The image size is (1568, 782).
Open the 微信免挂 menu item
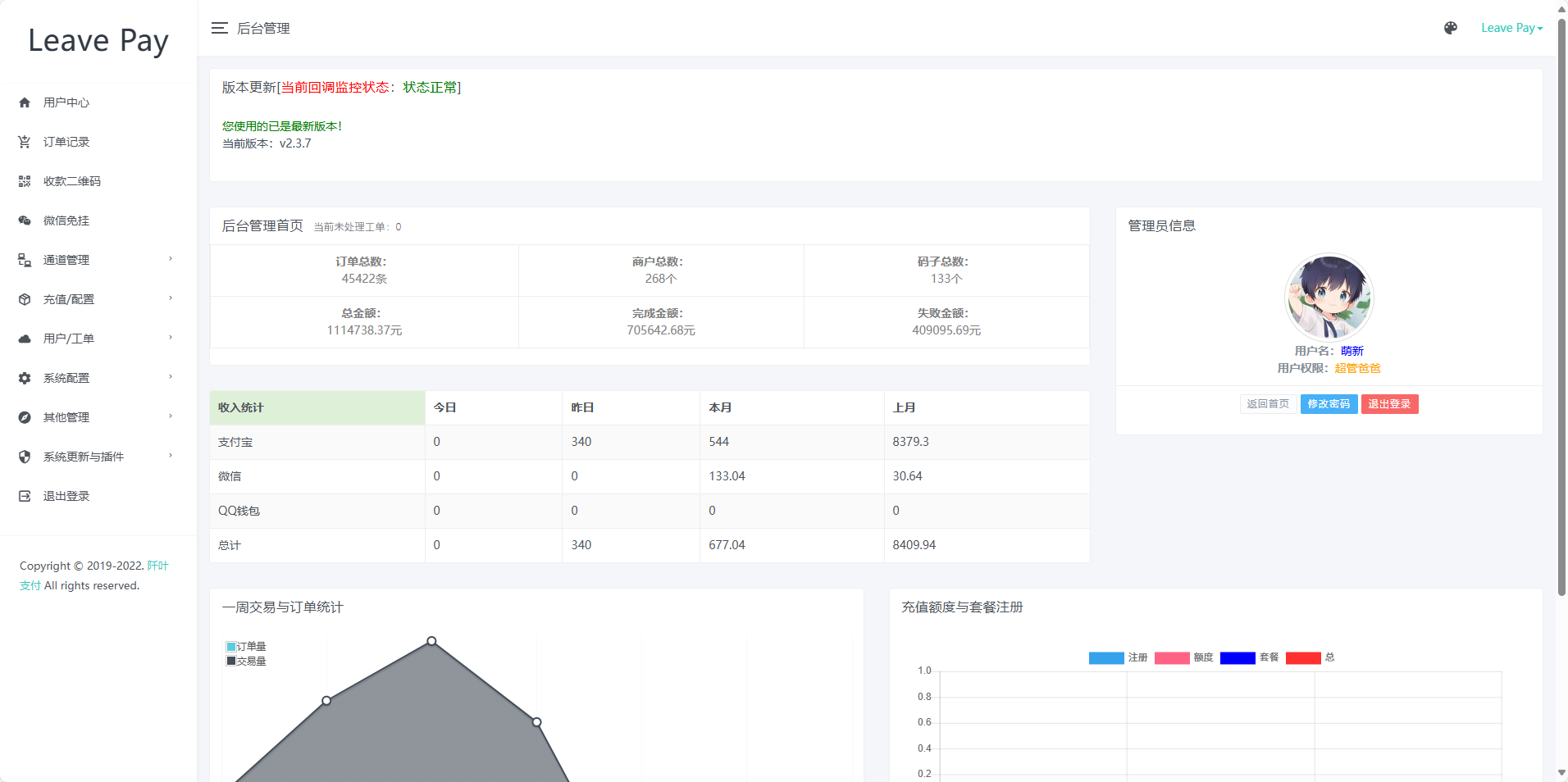pyautogui.click(x=66, y=221)
